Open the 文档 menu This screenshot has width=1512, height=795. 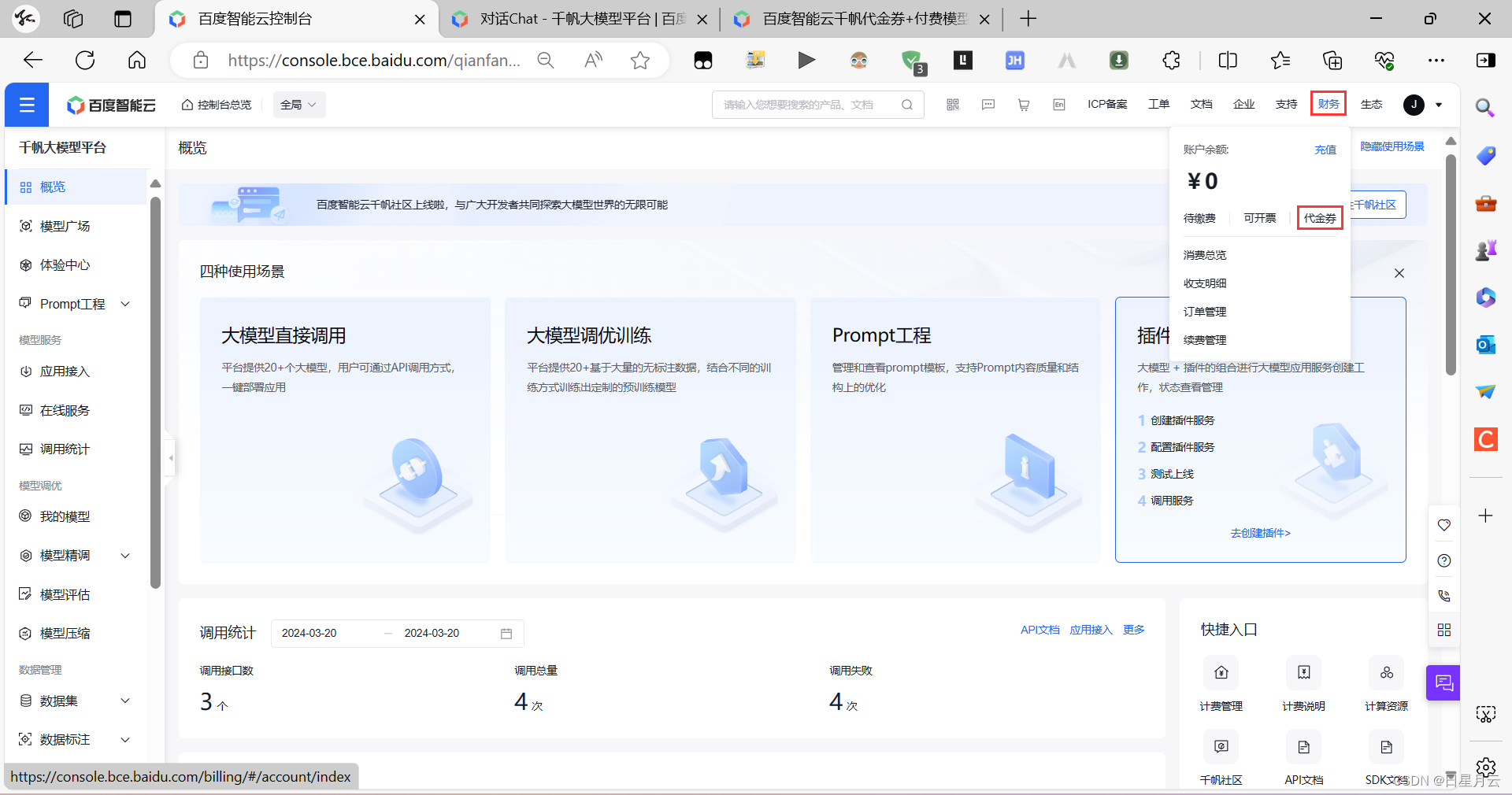[x=1201, y=104]
